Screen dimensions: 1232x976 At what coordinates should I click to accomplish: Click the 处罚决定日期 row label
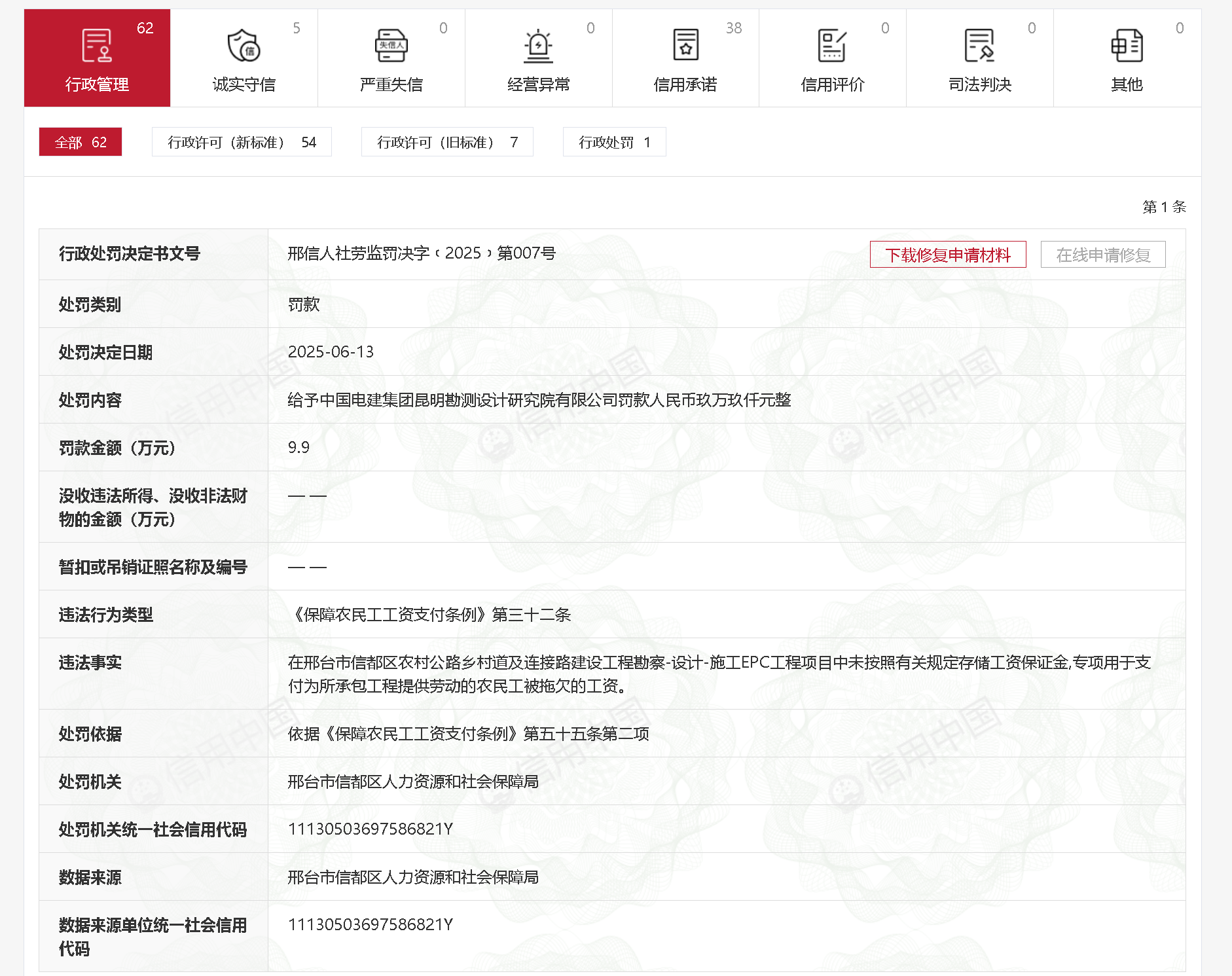click(x=105, y=353)
